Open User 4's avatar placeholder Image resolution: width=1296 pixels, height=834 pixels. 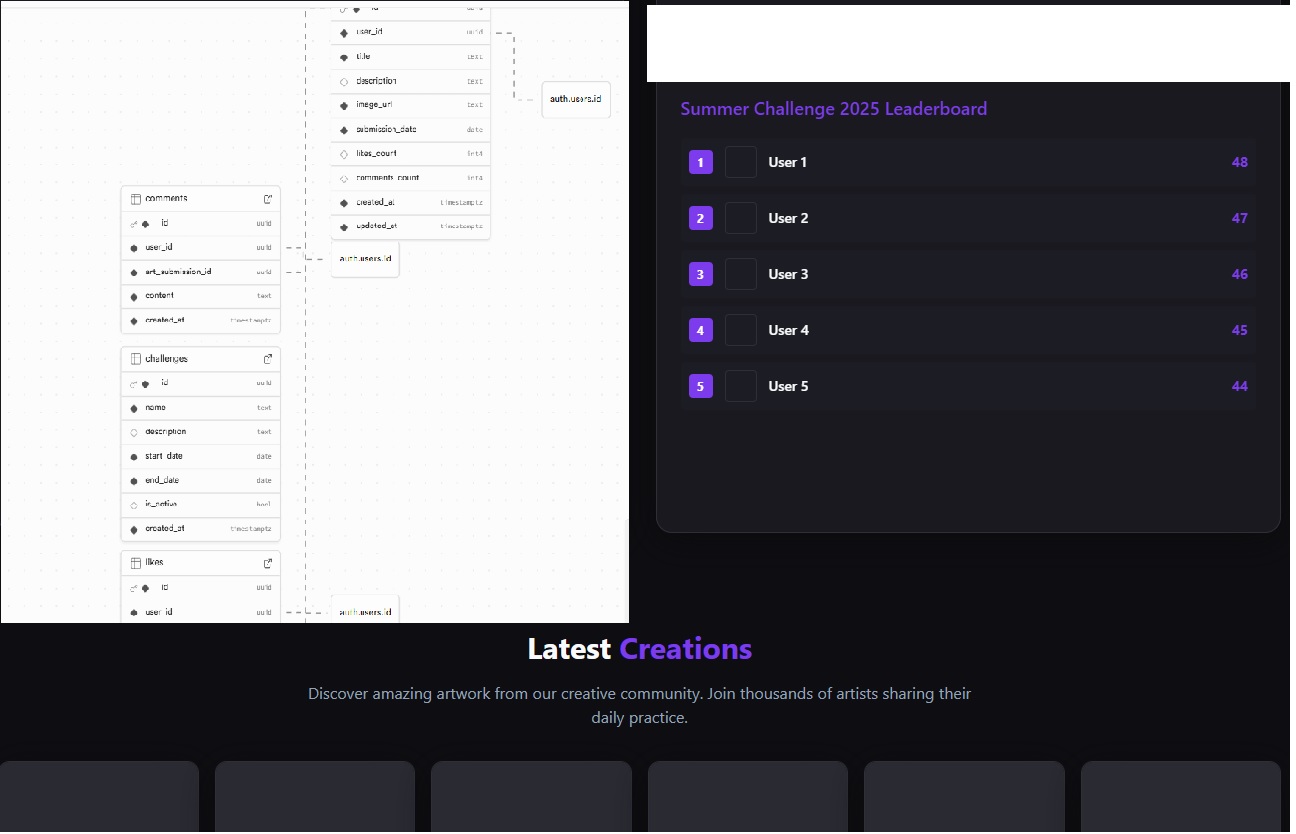tap(741, 330)
